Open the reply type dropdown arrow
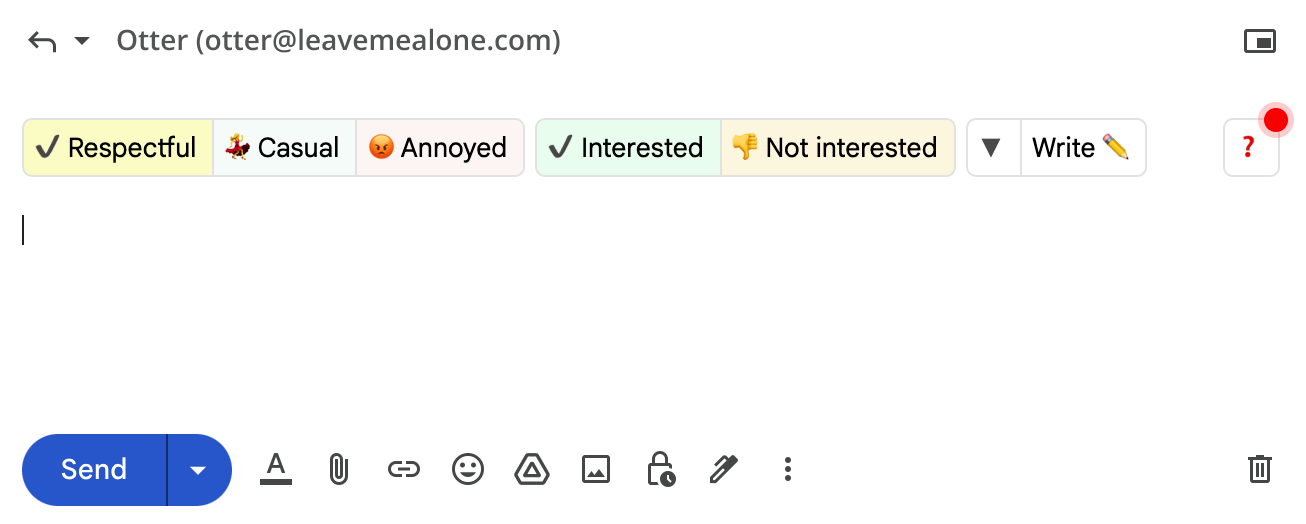 click(82, 42)
